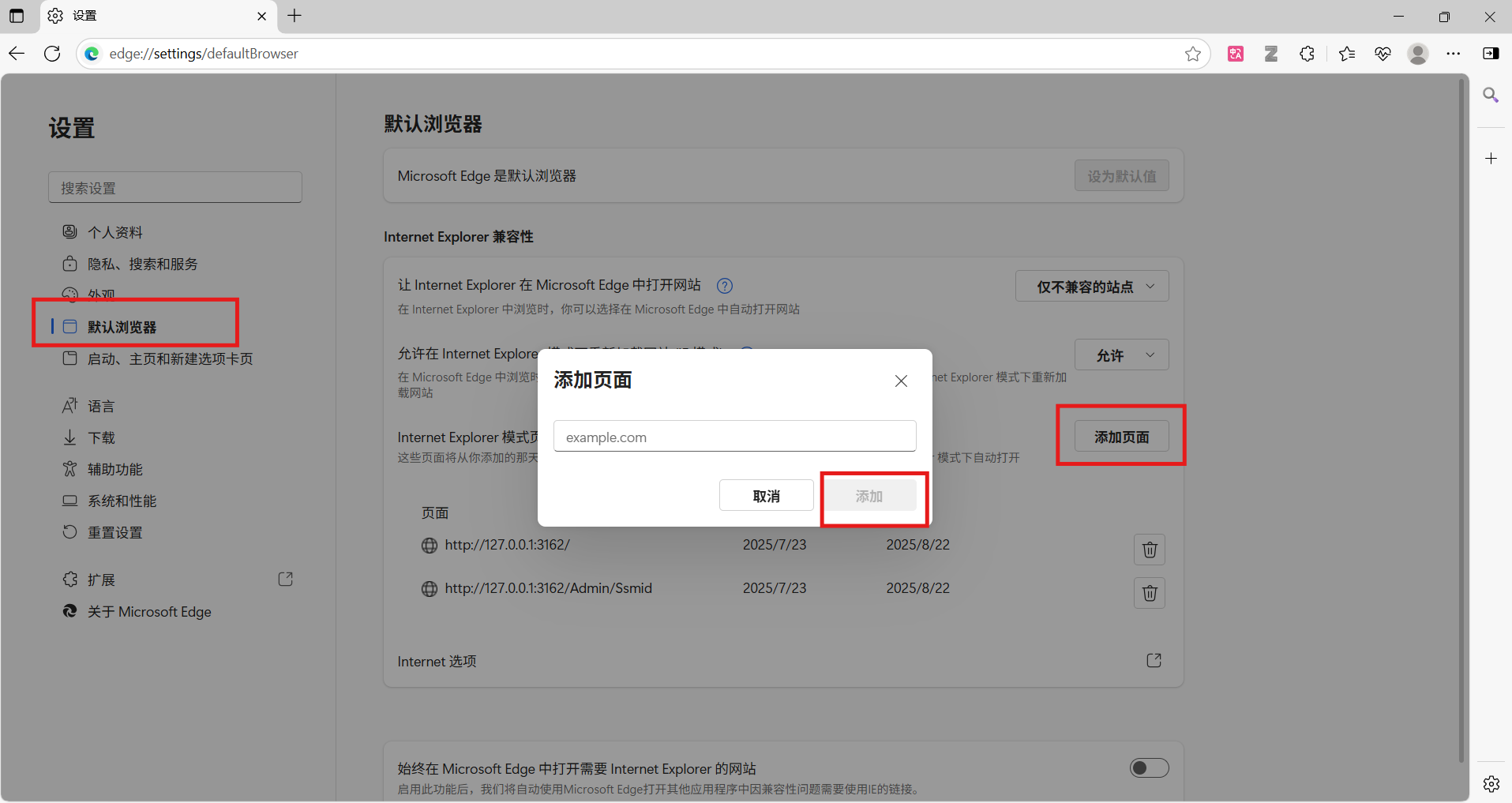This screenshot has width=1512, height=803.
Task: Open 重置设置 settings section
Action: [x=115, y=532]
